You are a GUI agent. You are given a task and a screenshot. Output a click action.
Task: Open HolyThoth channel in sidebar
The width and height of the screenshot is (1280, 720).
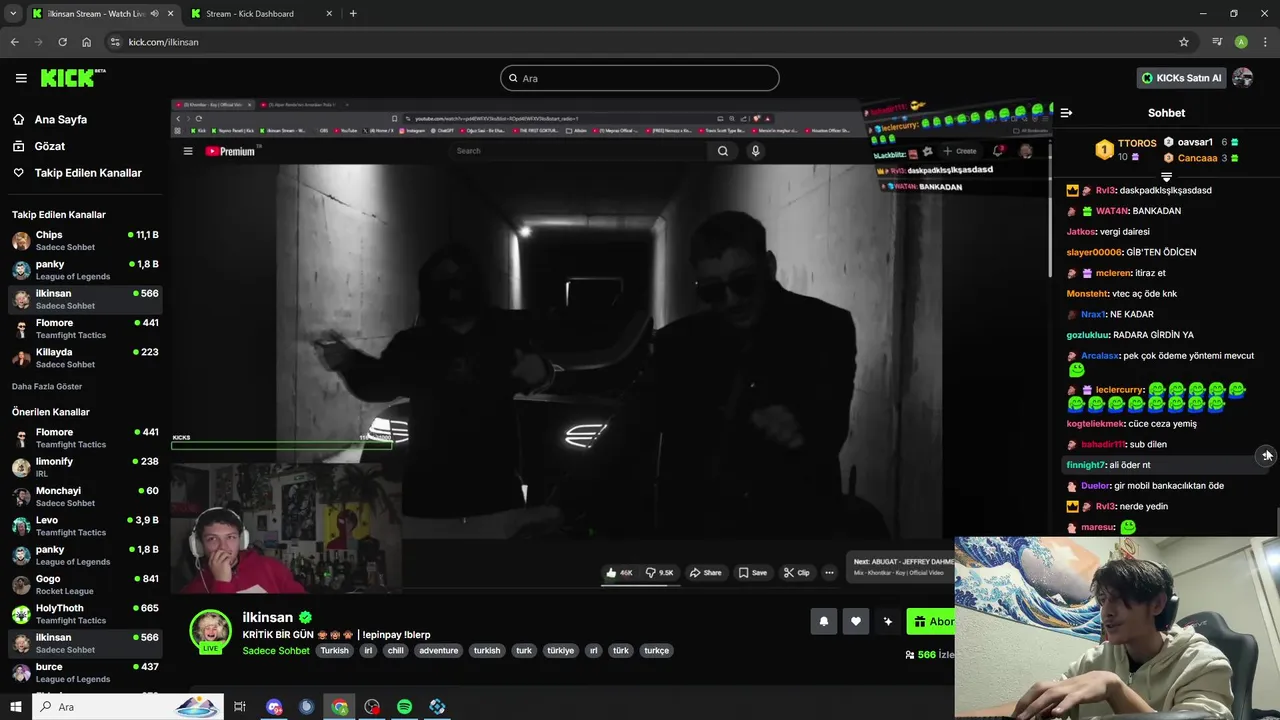pyautogui.click(x=85, y=613)
